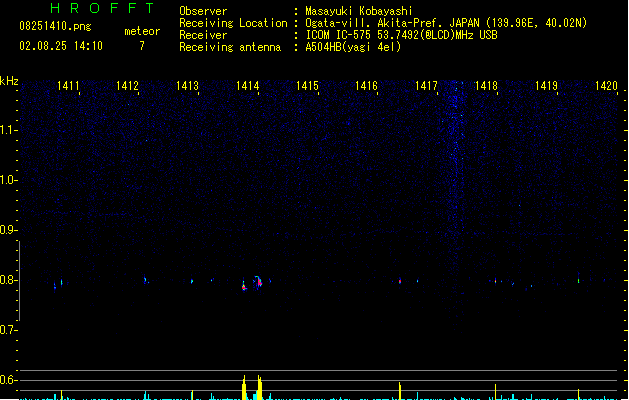Click the HROFFT title text

coord(102,8)
